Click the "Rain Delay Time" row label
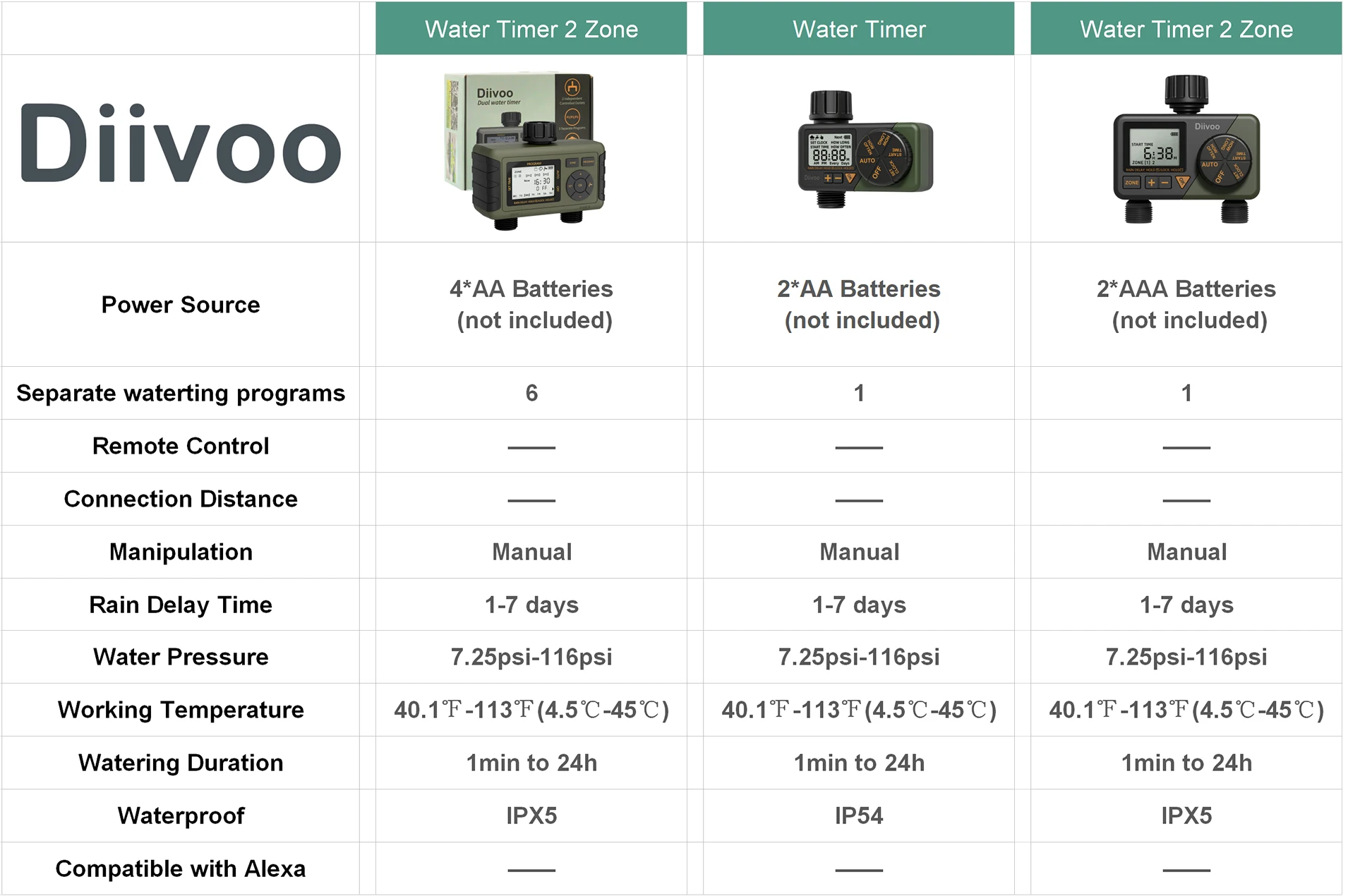The image size is (1348, 896). coord(181,605)
